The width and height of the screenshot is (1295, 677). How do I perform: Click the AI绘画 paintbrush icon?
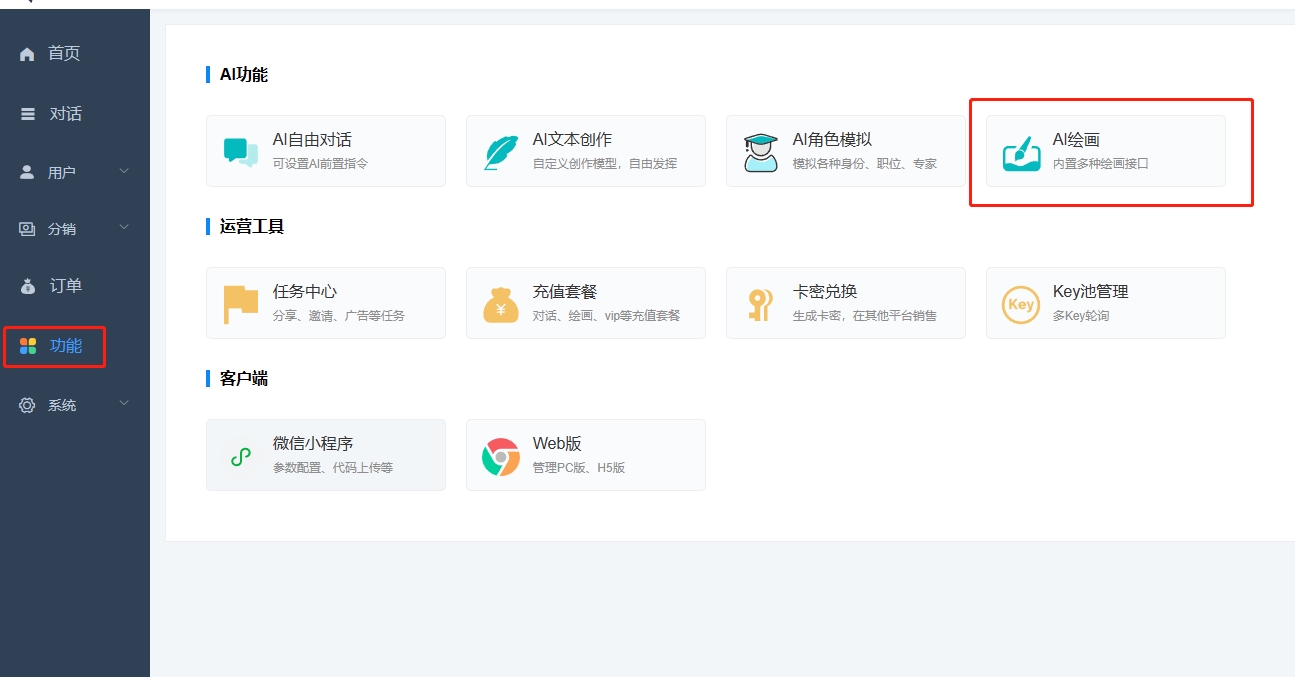(x=1020, y=153)
